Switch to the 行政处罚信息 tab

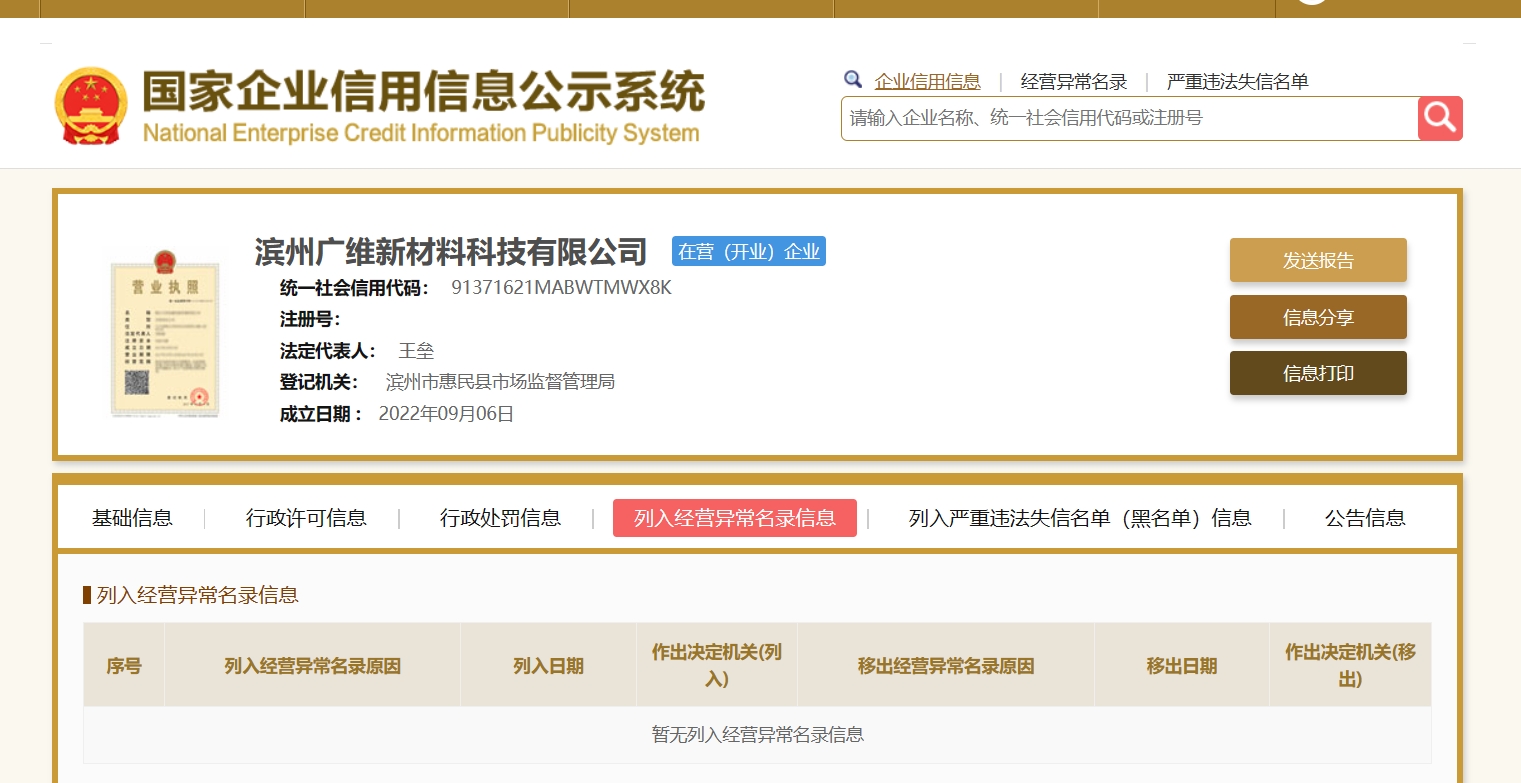point(500,518)
